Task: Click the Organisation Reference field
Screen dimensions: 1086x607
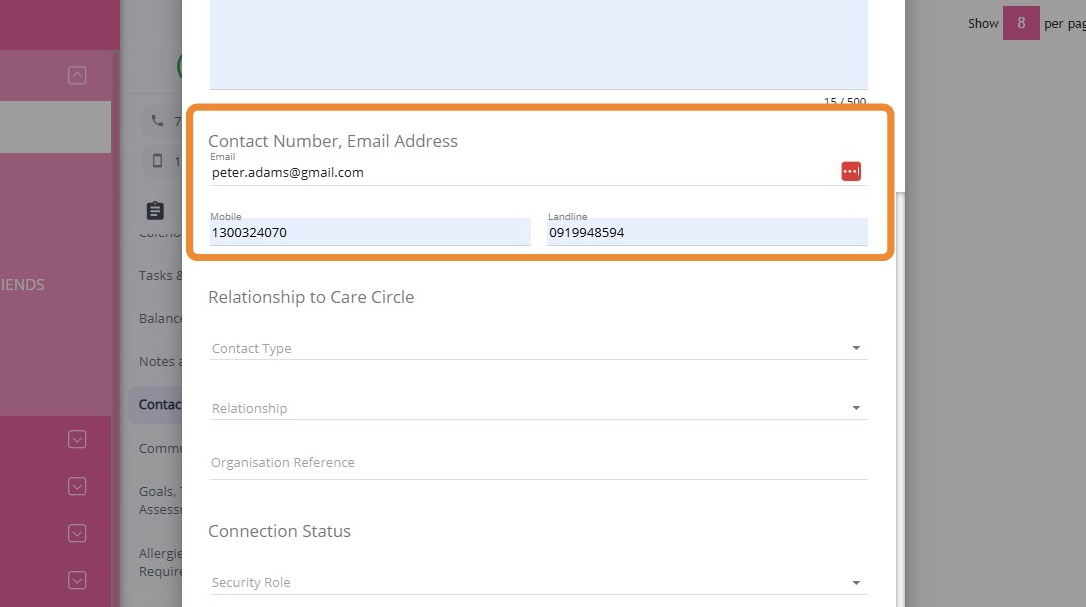Action: coord(538,463)
